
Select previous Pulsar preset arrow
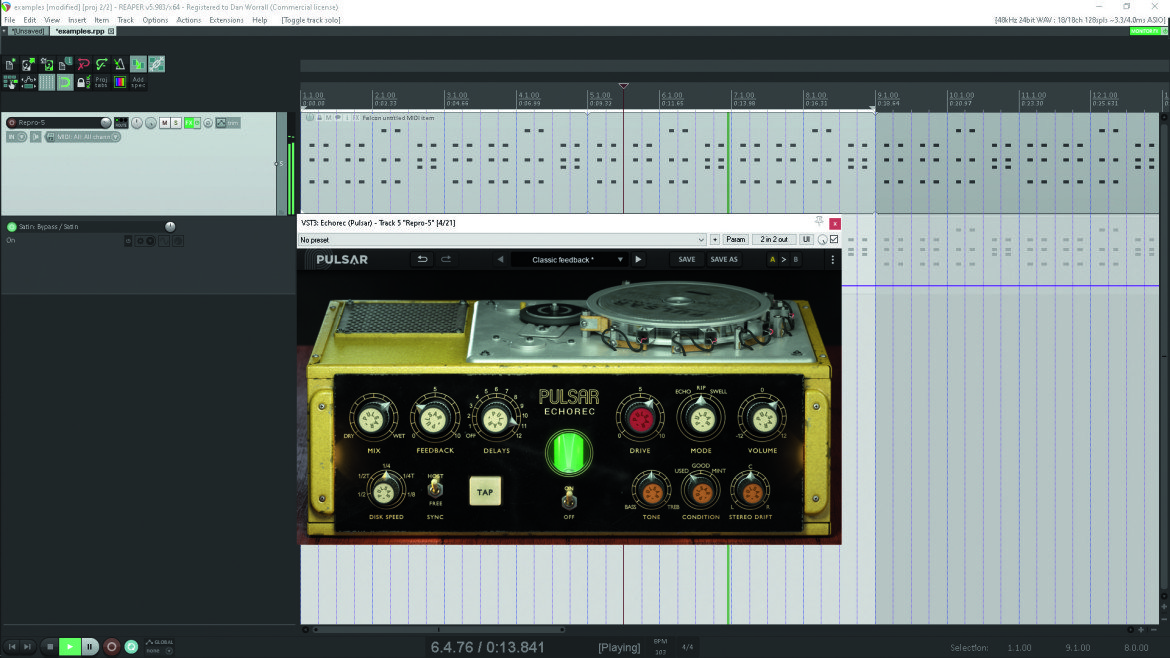[500, 260]
